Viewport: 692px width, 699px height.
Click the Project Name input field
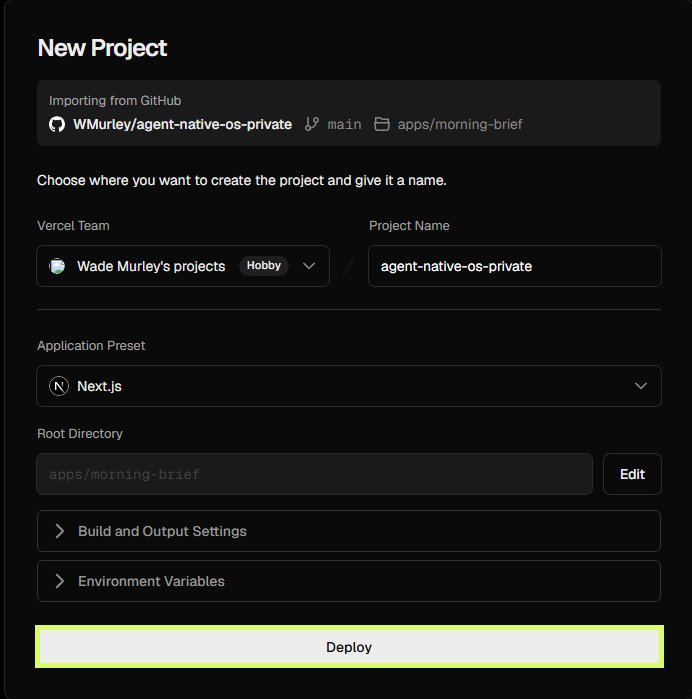tap(515, 266)
